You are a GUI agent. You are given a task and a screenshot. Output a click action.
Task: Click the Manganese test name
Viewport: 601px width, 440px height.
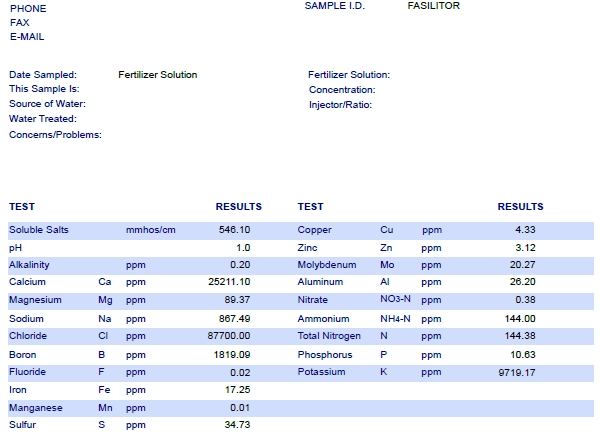click(x=36, y=408)
